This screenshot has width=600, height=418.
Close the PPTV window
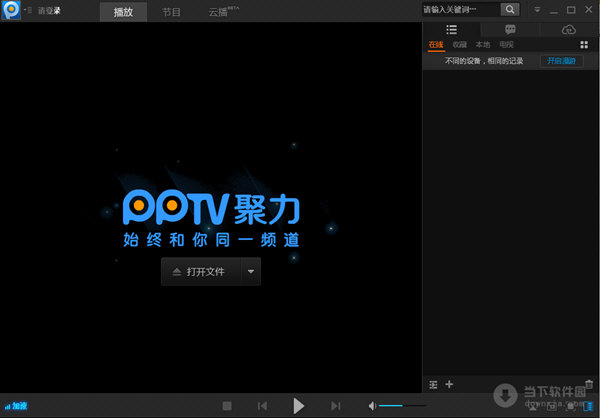[x=589, y=10]
